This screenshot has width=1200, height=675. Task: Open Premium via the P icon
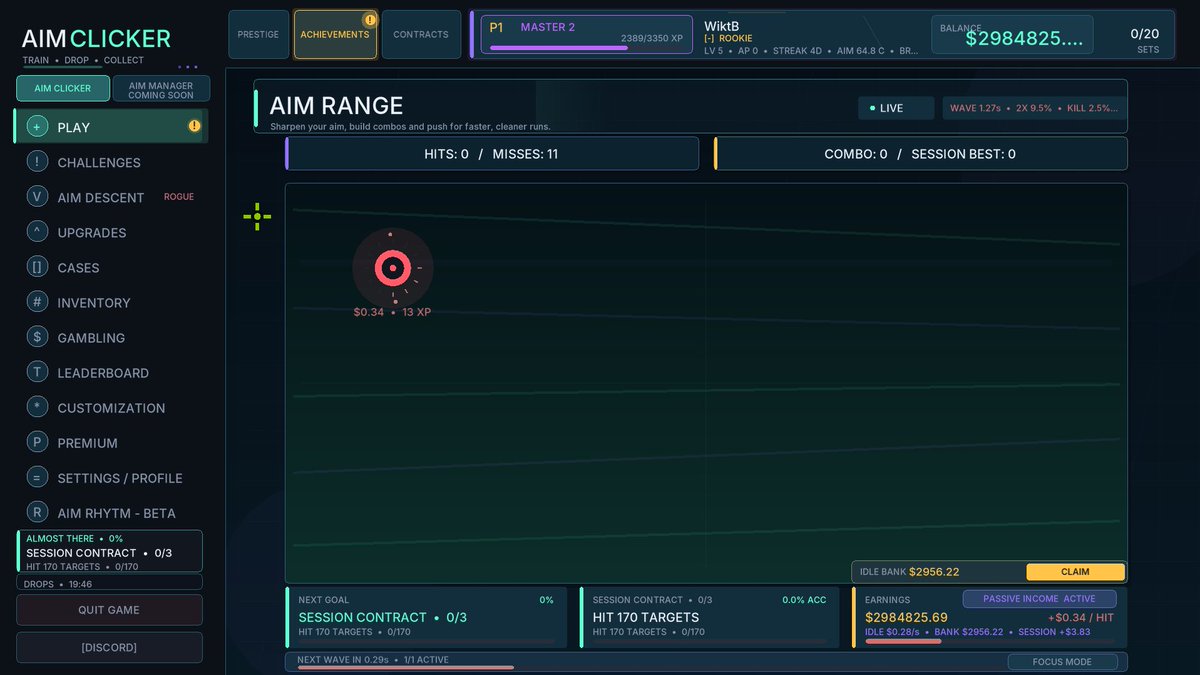[x=37, y=442]
